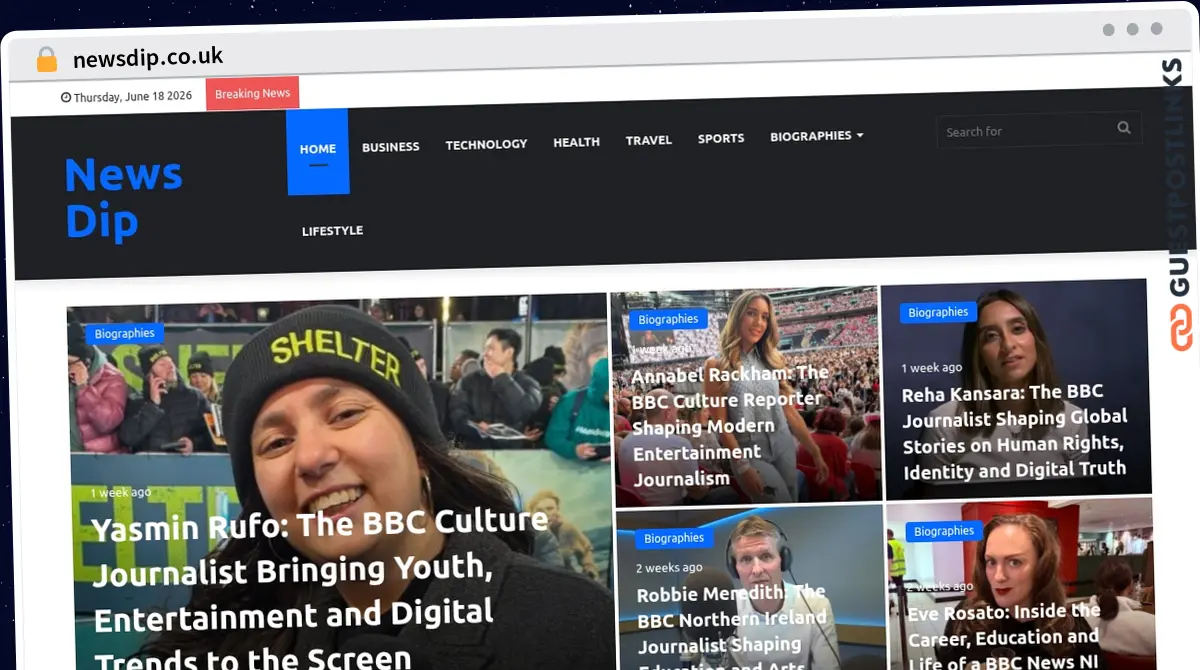This screenshot has width=1200, height=670.
Task: Click '2 weeks ago' on Robbie Meredith card
Action: (669, 568)
